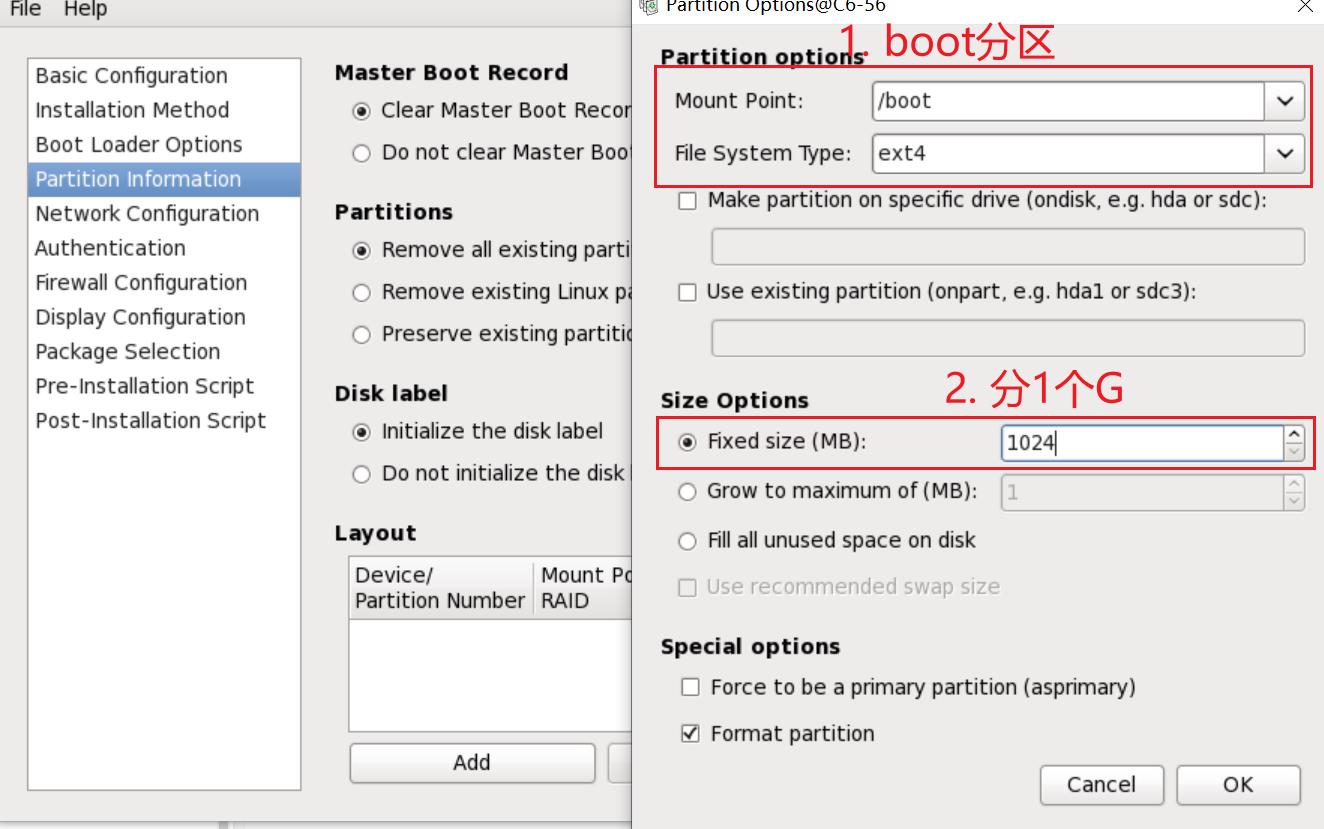The image size is (1324, 829).
Task: Select Fill all unused space on disk
Action: point(688,541)
